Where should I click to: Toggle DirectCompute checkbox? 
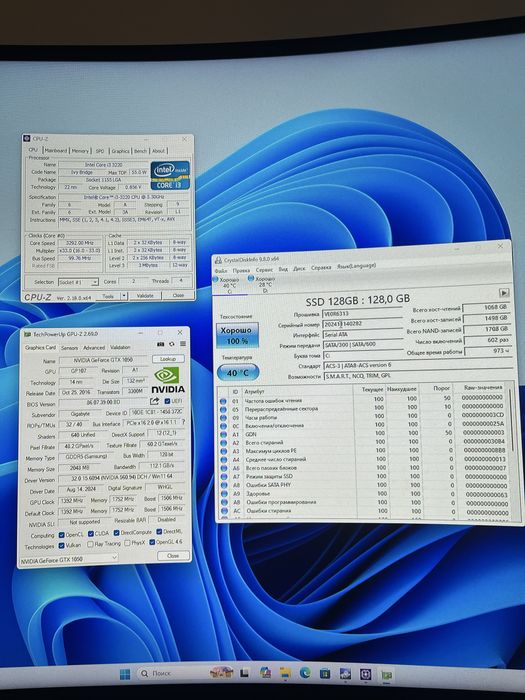click(117, 533)
